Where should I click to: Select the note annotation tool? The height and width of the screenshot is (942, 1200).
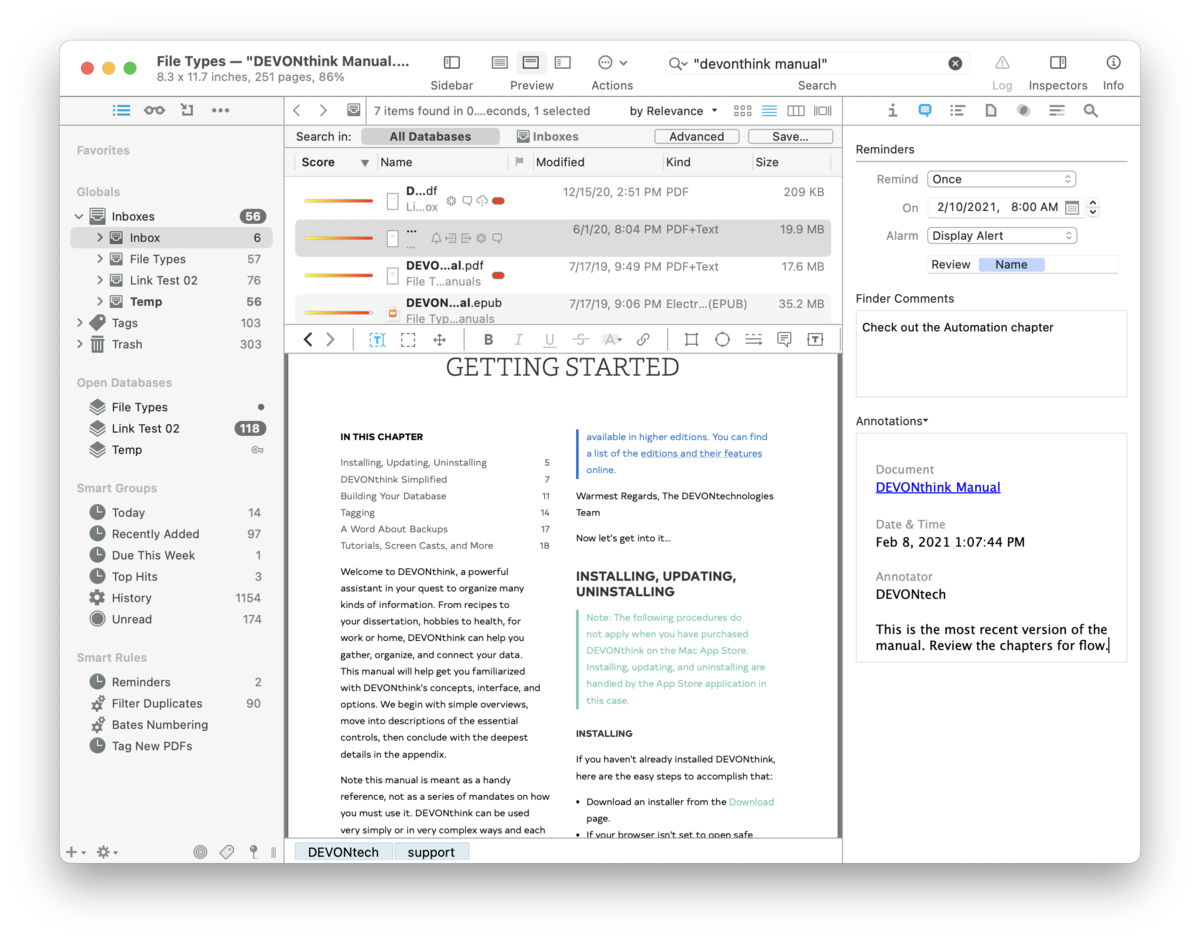[x=784, y=340]
